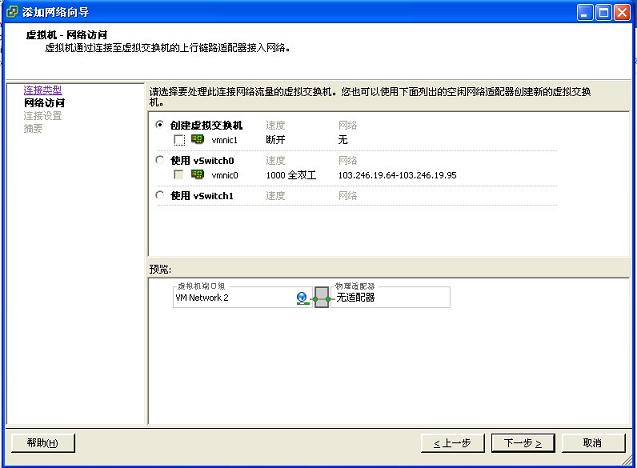Viewport: 637px width, 468px height.
Task: Click the vmnic1 network adapter icon
Action: [197, 140]
